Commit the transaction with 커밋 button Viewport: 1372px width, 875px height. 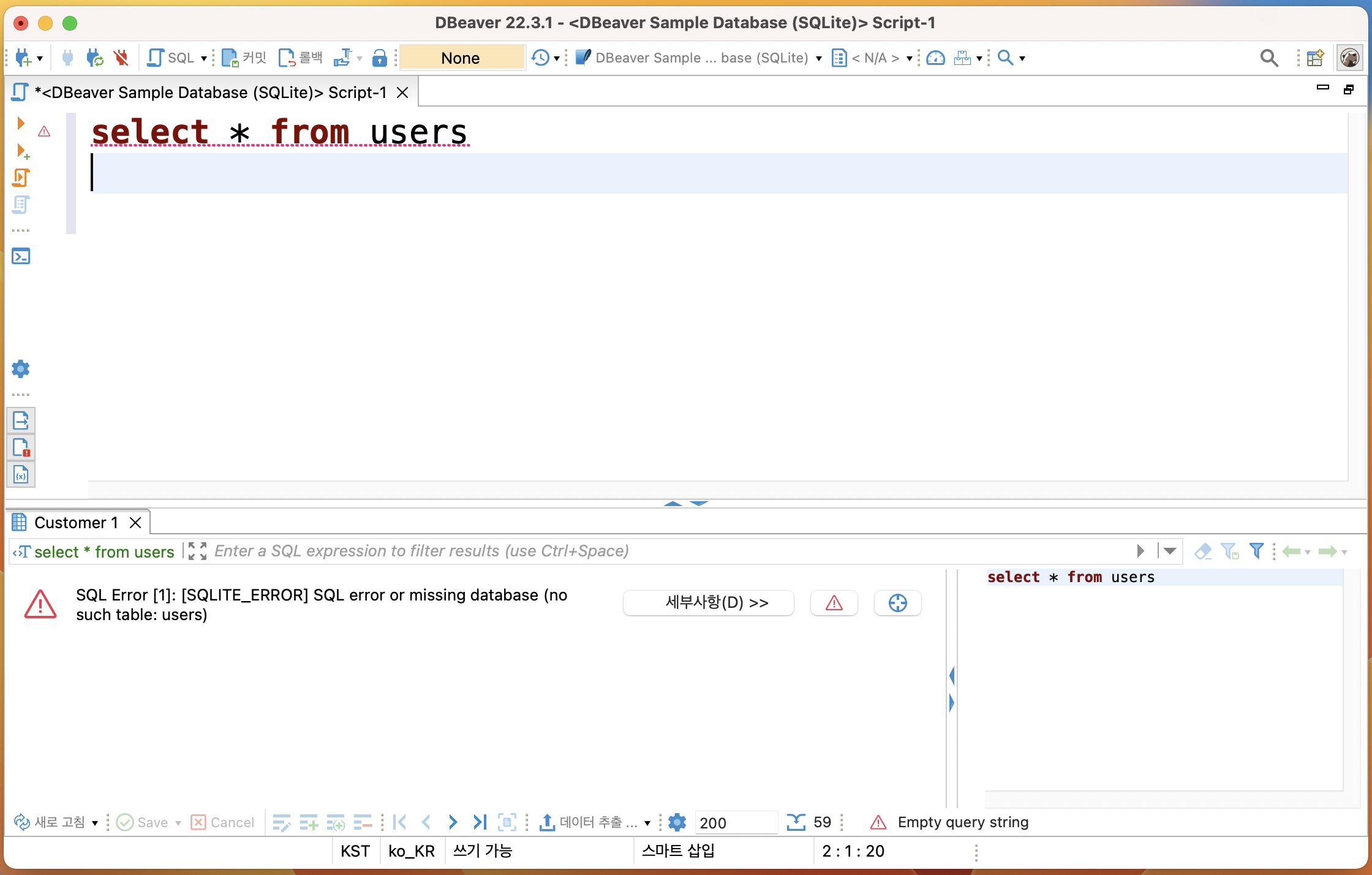click(x=244, y=58)
